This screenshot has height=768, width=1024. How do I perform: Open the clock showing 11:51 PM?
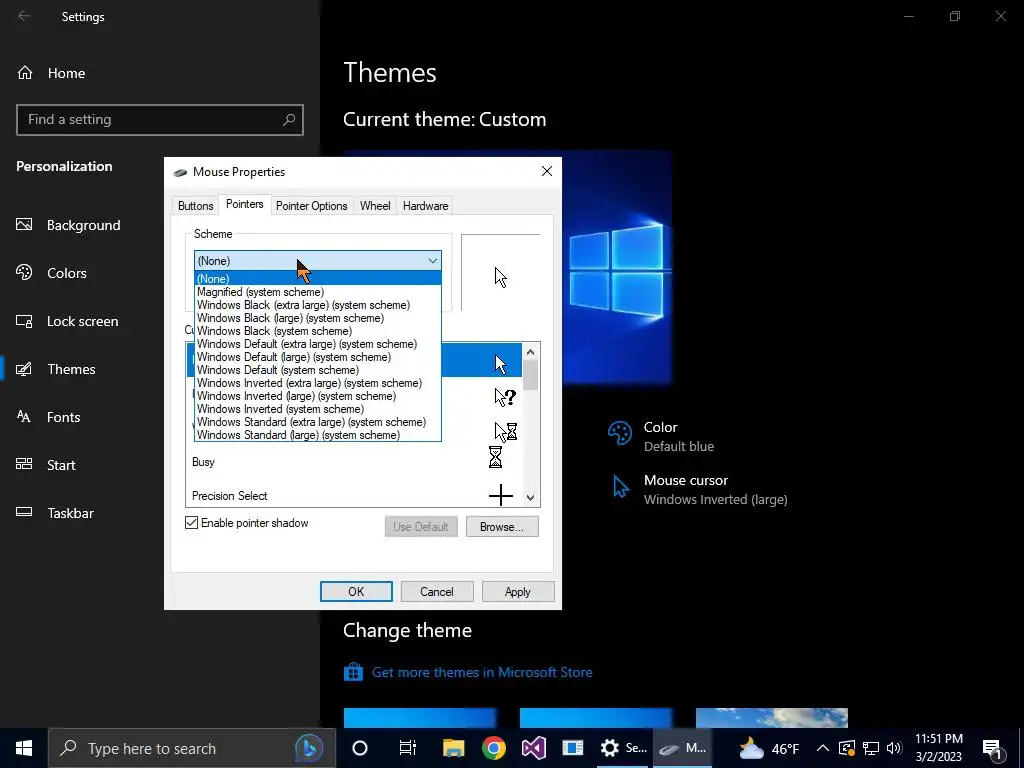click(938, 748)
